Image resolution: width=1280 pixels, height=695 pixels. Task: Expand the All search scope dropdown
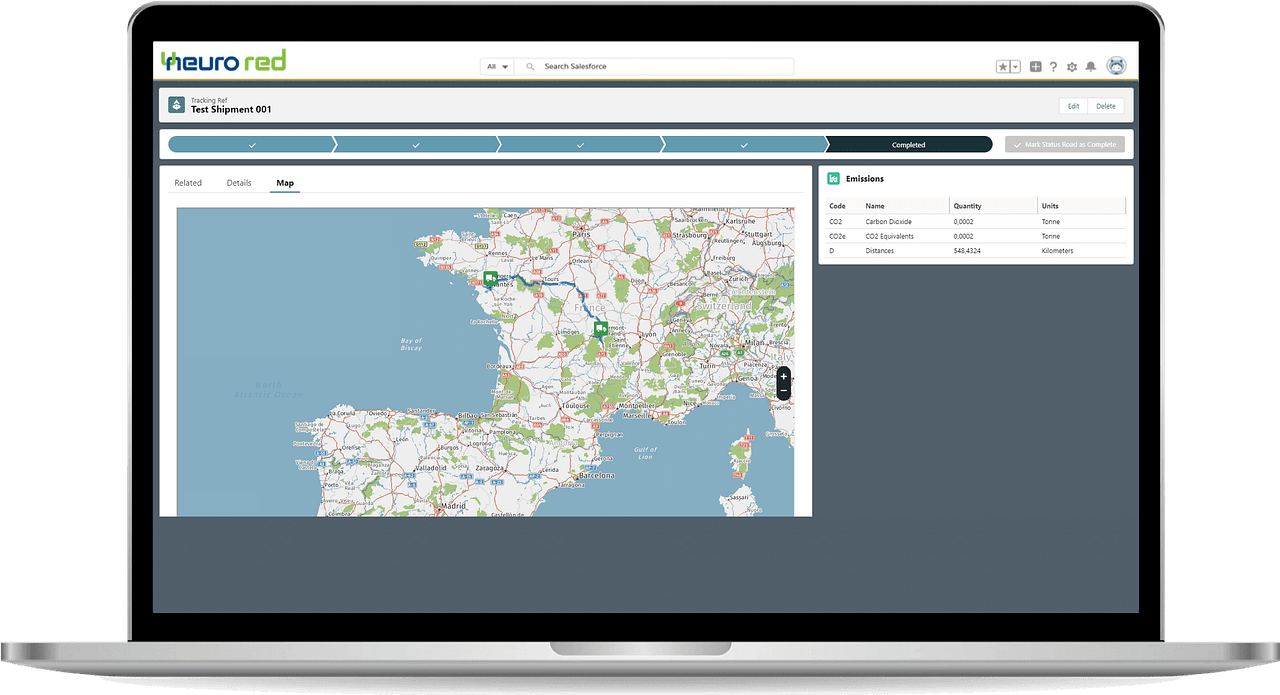497,67
